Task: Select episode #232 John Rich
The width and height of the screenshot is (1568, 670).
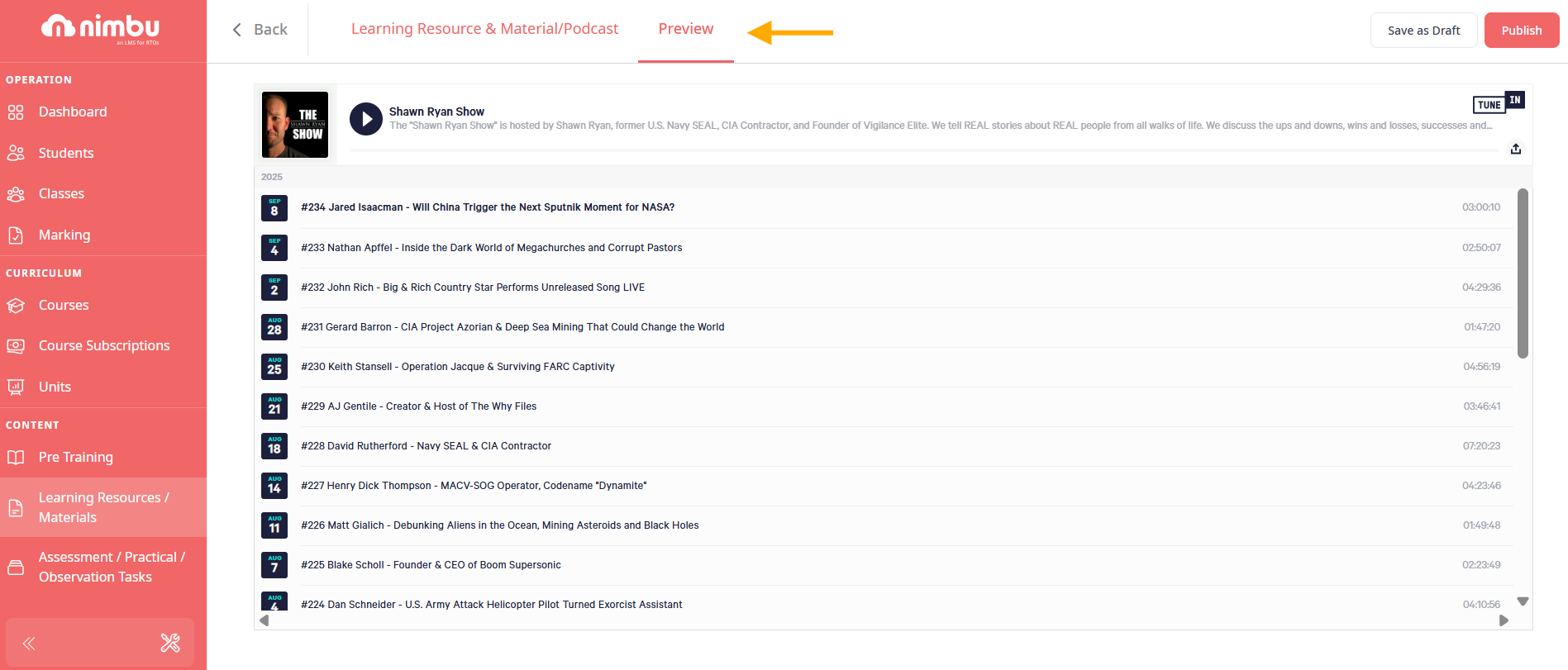Action: [473, 287]
